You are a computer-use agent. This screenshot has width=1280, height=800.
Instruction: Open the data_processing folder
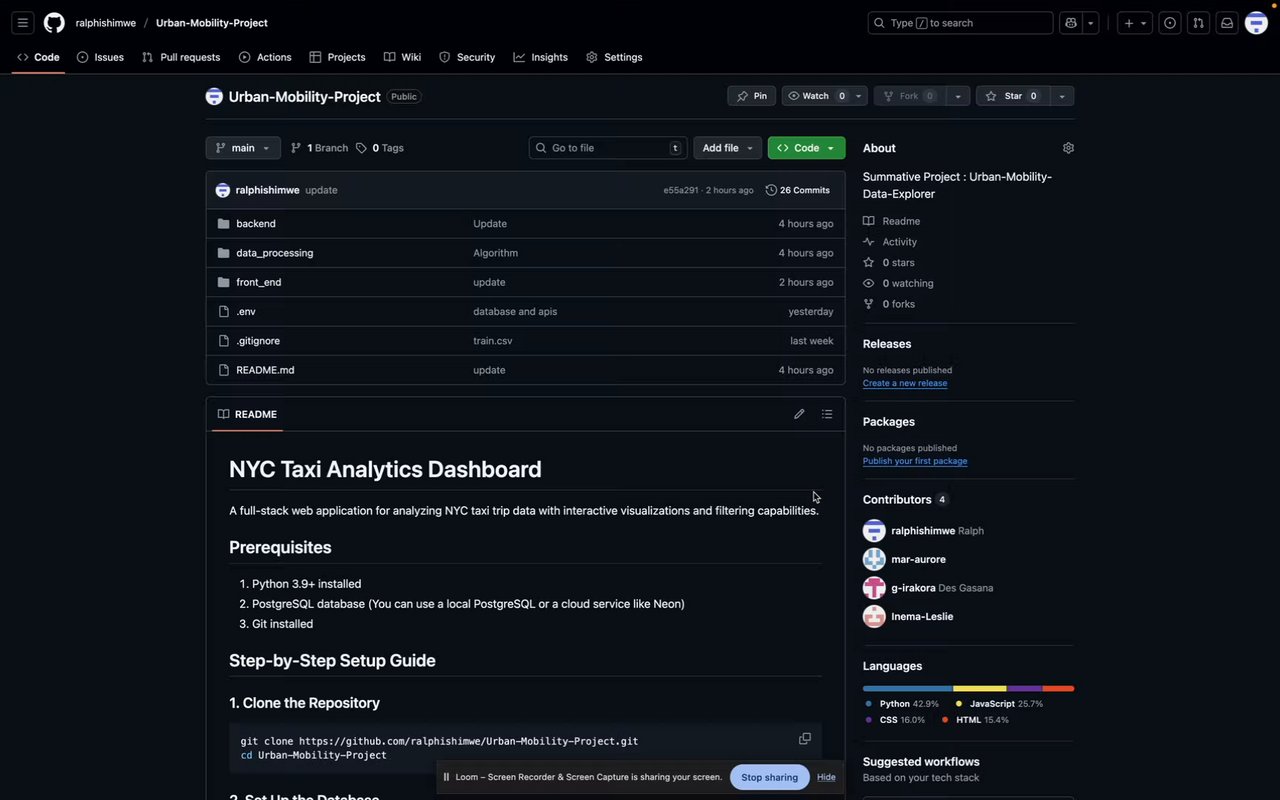click(275, 253)
